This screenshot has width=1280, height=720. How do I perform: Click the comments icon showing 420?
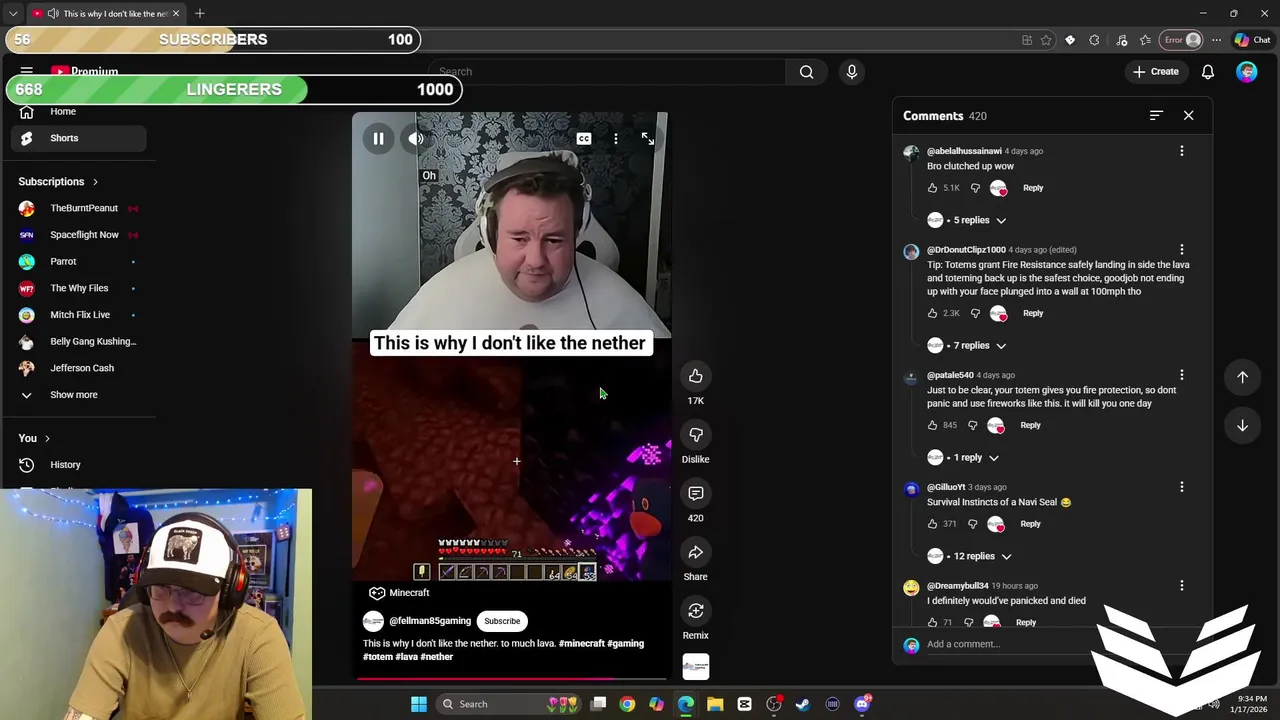point(695,493)
